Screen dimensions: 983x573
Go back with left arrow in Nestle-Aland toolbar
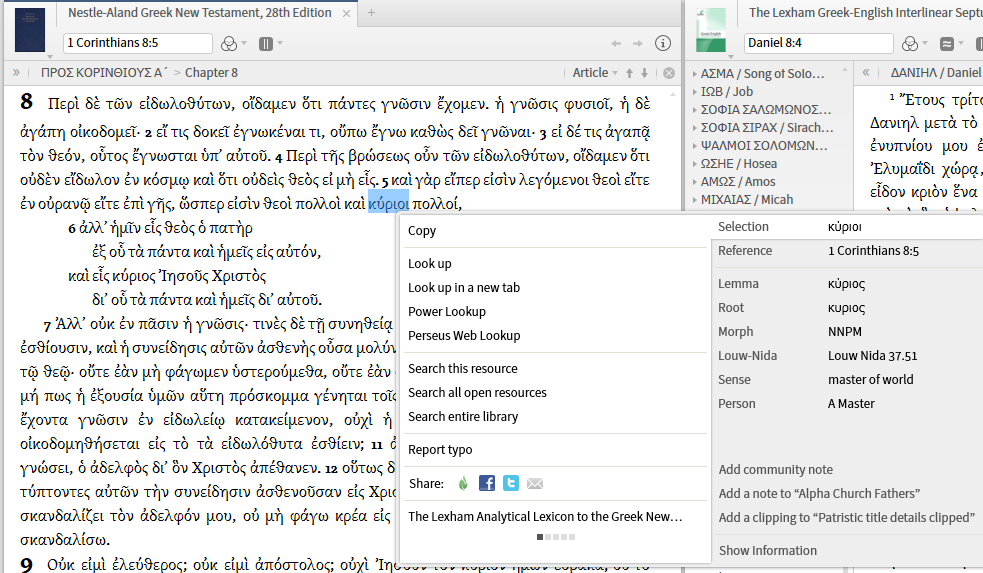(x=616, y=43)
